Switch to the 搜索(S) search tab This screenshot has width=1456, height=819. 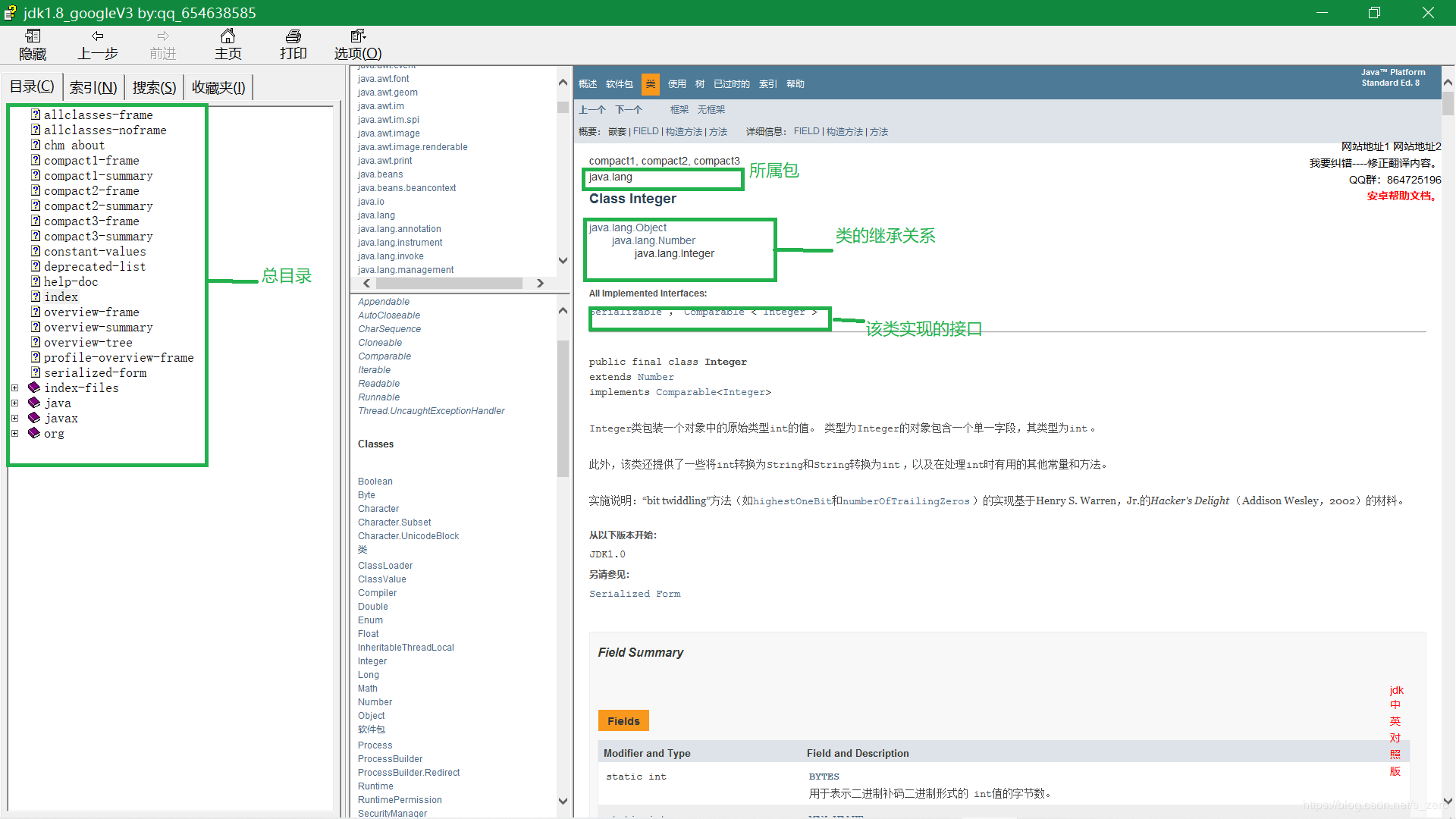tap(154, 87)
